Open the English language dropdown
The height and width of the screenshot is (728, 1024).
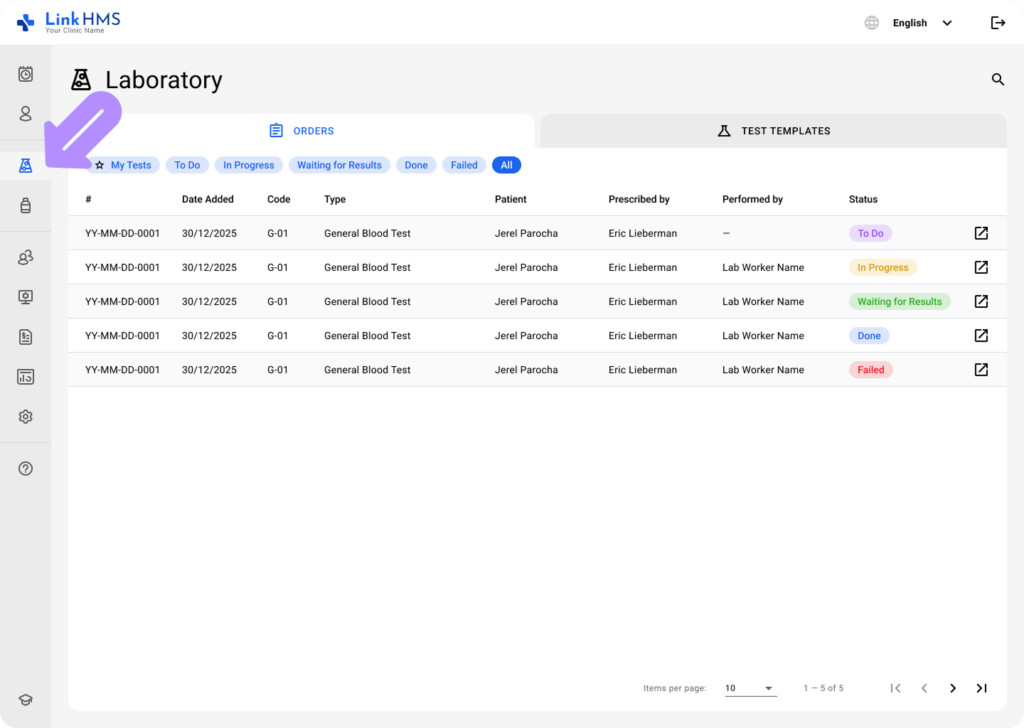[x=916, y=22]
